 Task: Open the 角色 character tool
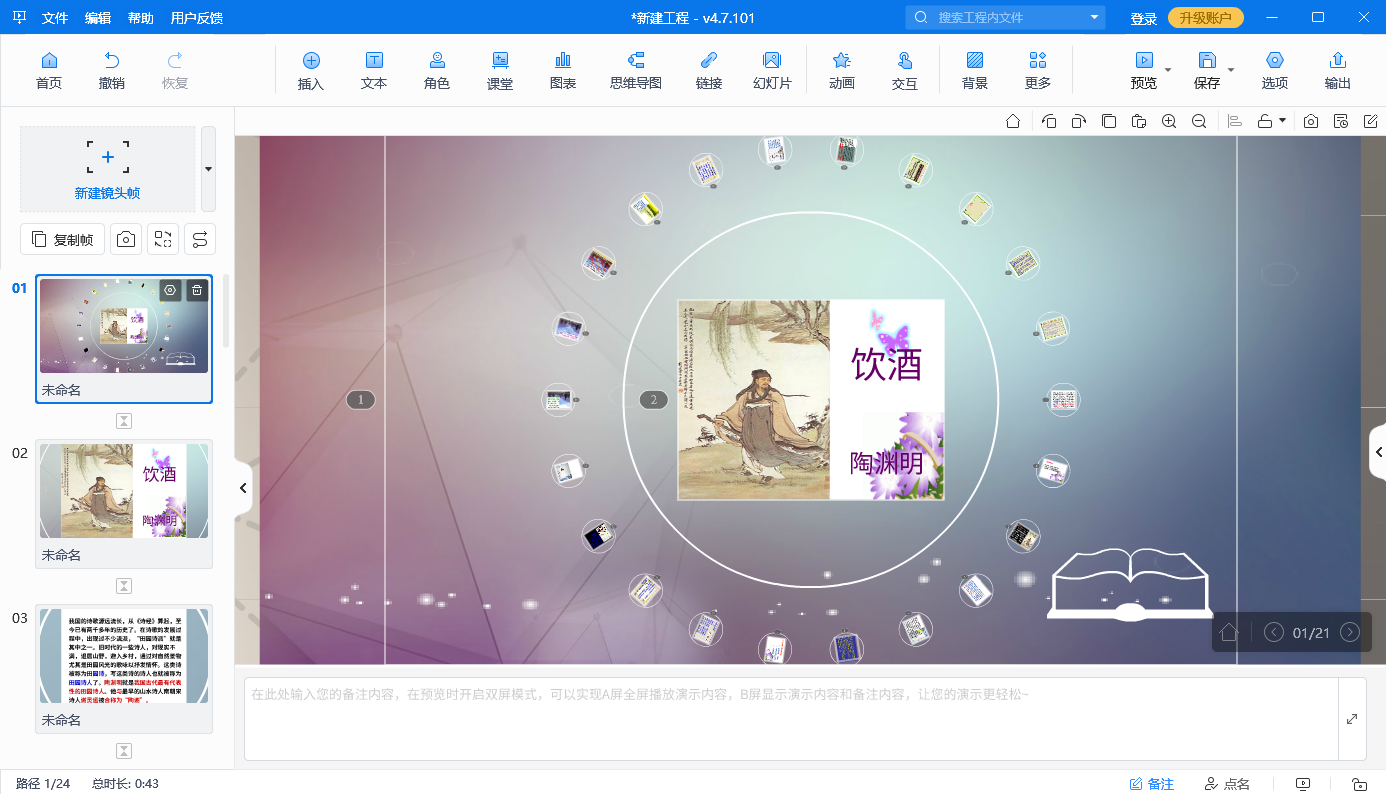point(437,71)
